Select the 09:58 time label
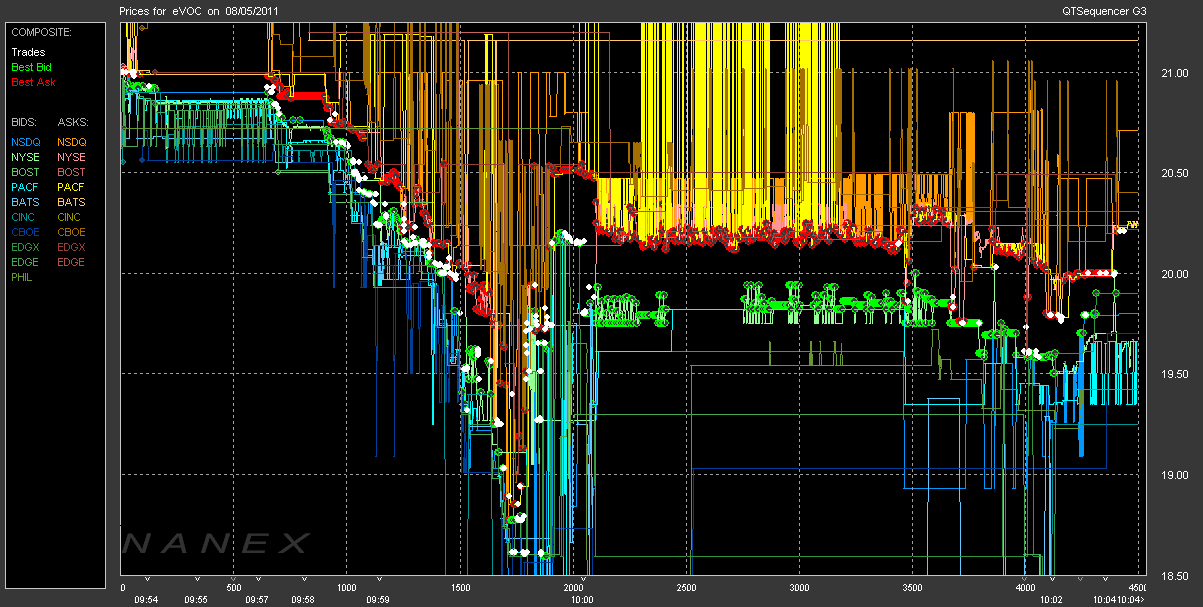This screenshot has height=607, width=1203. click(x=303, y=600)
